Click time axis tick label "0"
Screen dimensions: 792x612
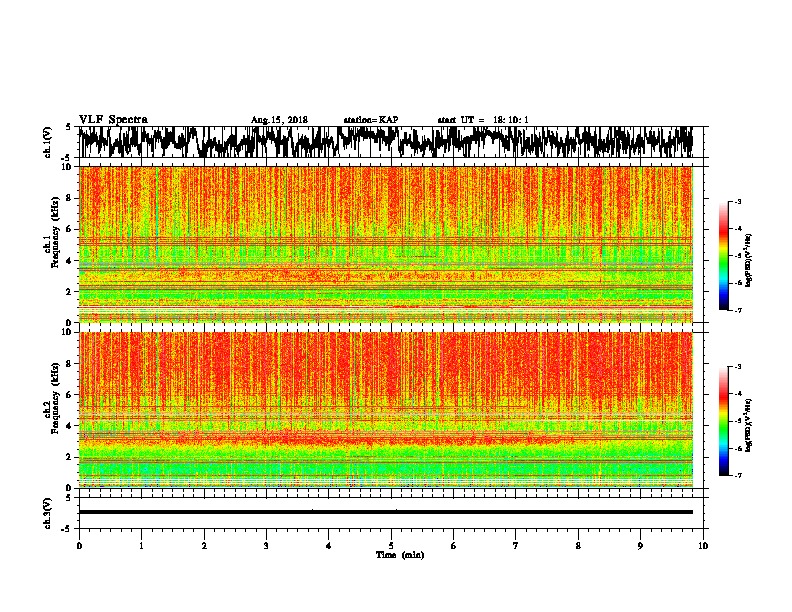[x=79, y=546]
